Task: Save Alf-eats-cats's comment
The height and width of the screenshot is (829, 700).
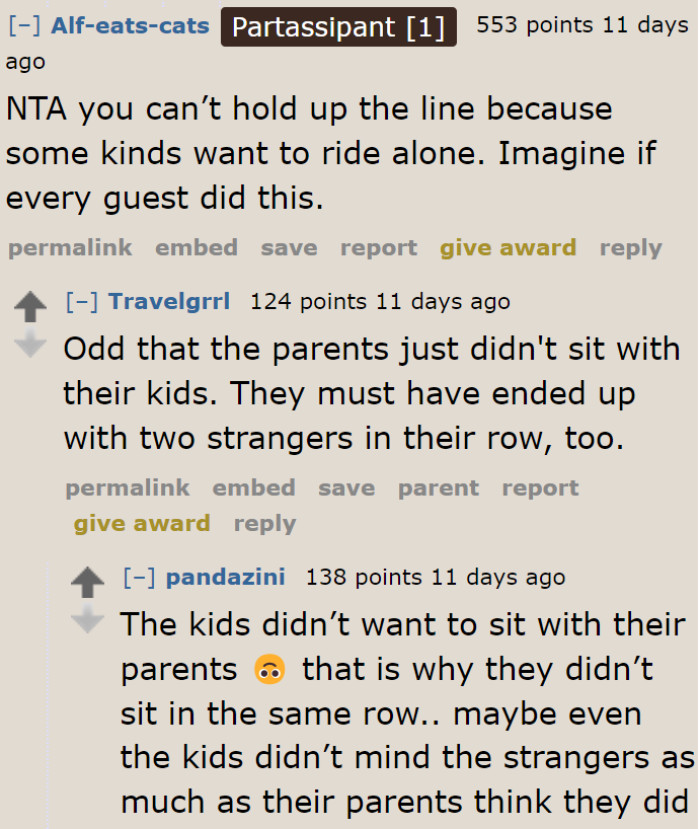Action: tap(288, 247)
